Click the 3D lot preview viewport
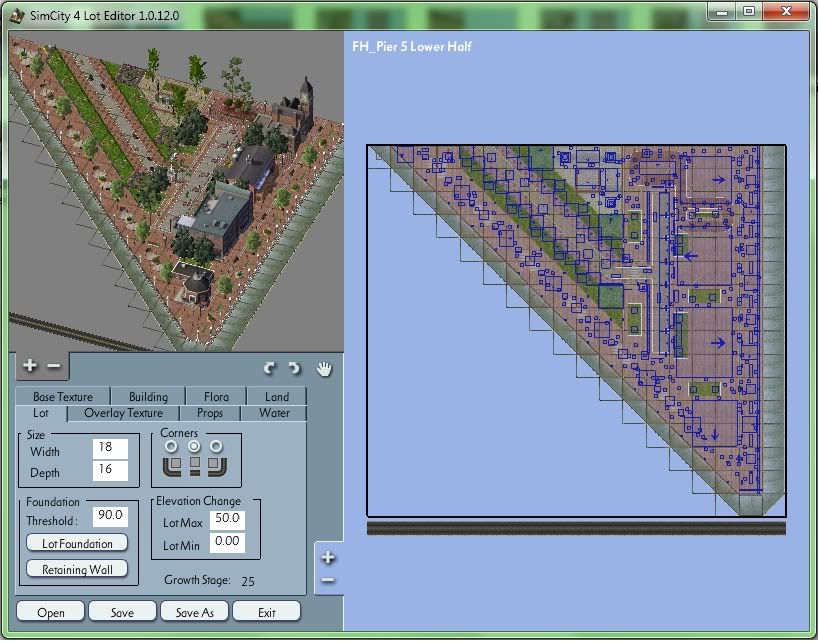 point(176,191)
